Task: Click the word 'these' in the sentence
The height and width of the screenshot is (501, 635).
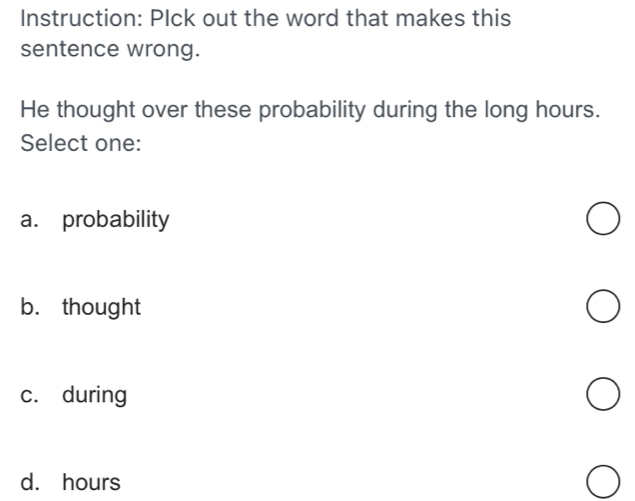Action: [x=226, y=108]
